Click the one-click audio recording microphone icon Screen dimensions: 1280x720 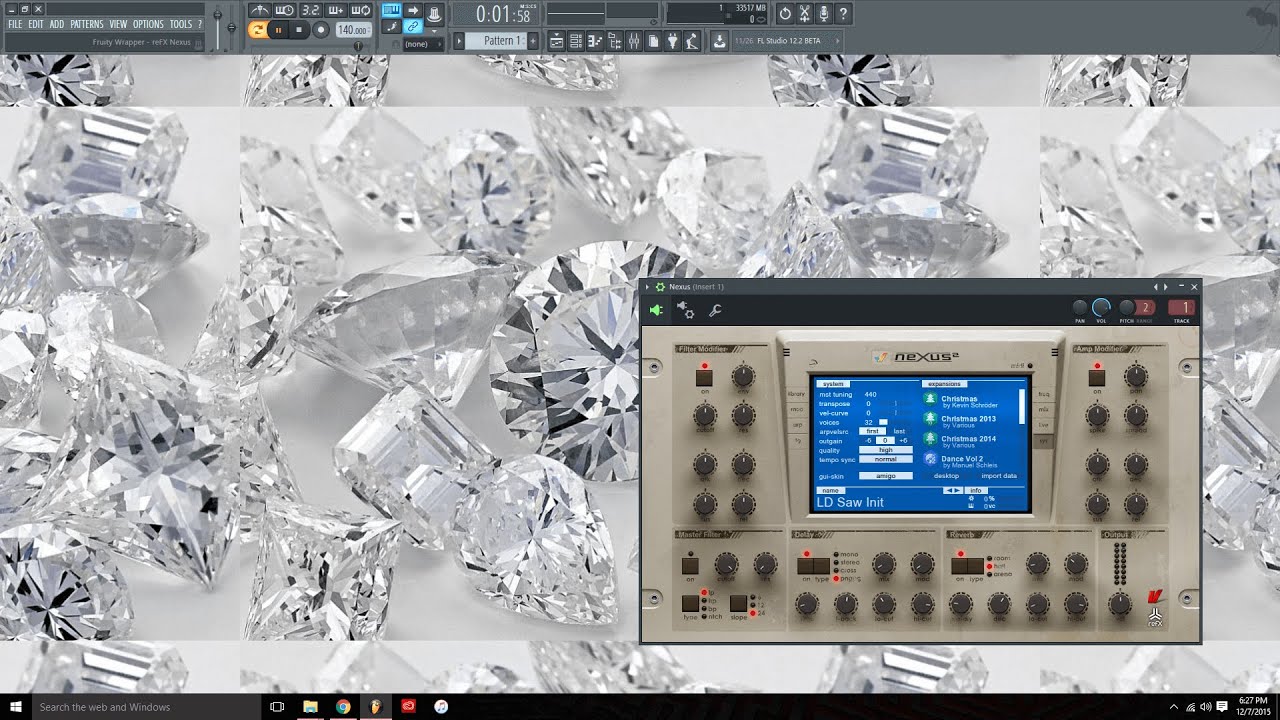824,13
